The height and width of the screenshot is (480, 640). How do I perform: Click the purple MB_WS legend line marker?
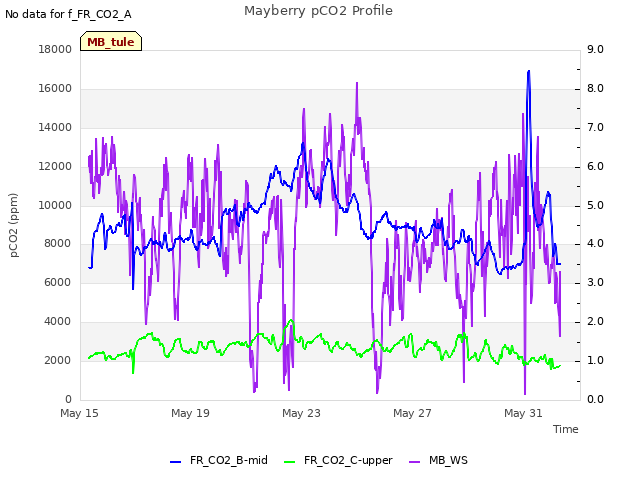(414, 462)
